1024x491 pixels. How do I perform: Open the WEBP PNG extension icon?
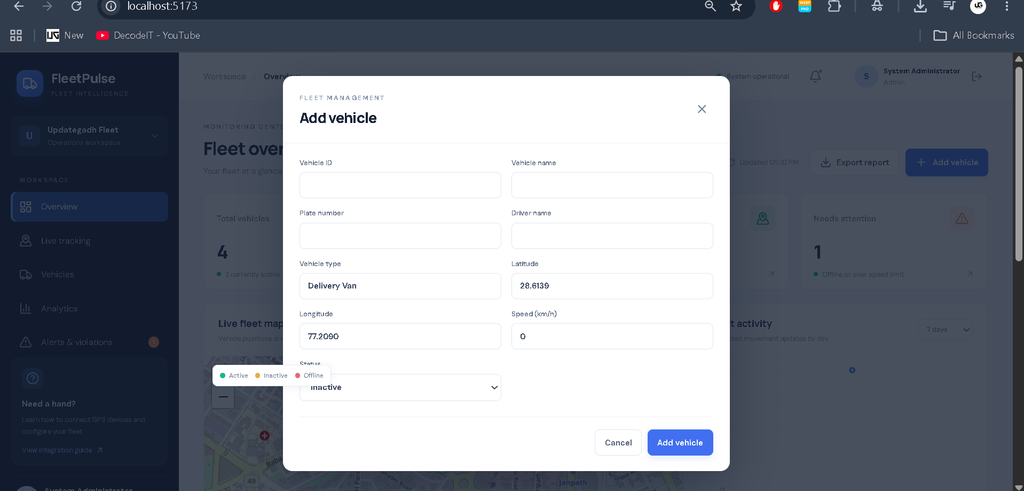tap(805, 6)
